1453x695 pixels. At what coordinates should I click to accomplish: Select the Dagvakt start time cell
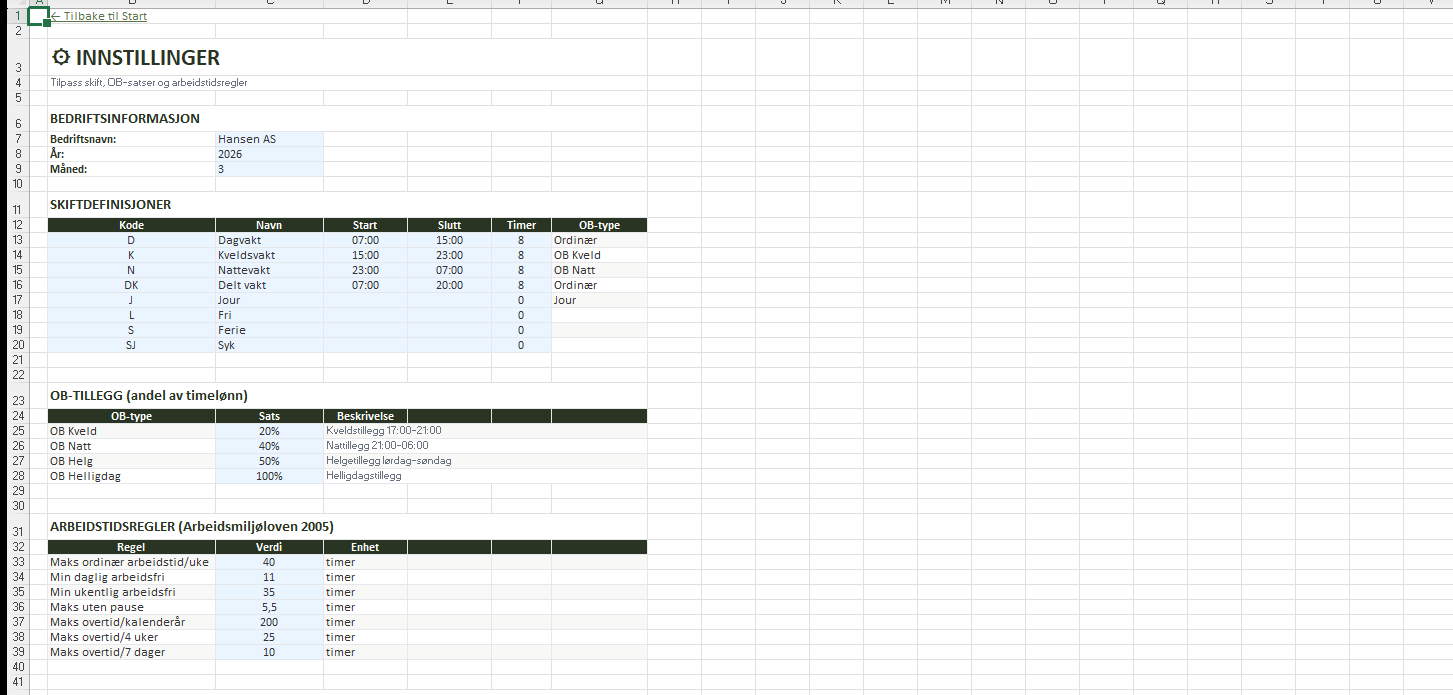[x=365, y=240]
